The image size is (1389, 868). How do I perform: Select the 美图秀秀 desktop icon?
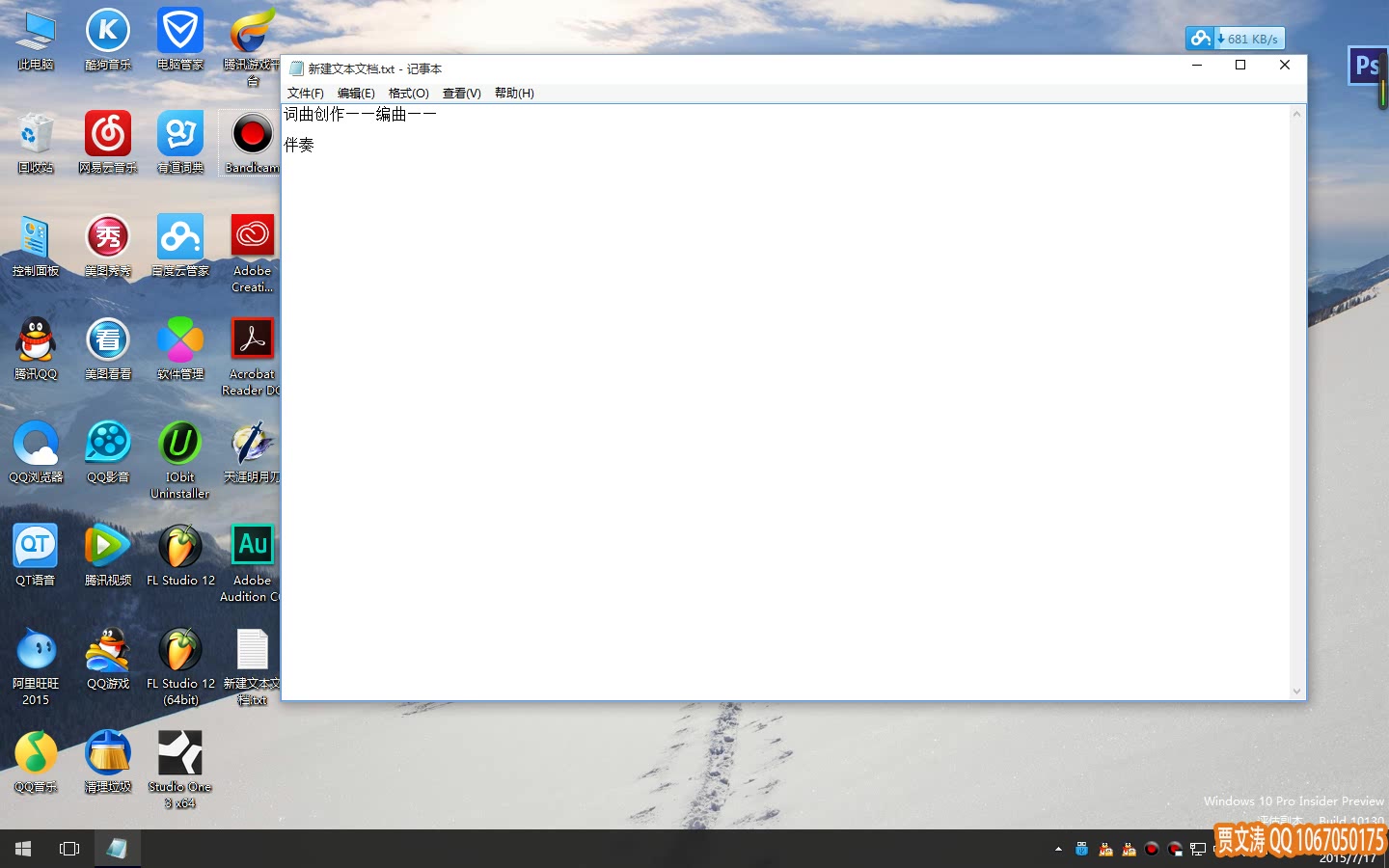tap(108, 246)
